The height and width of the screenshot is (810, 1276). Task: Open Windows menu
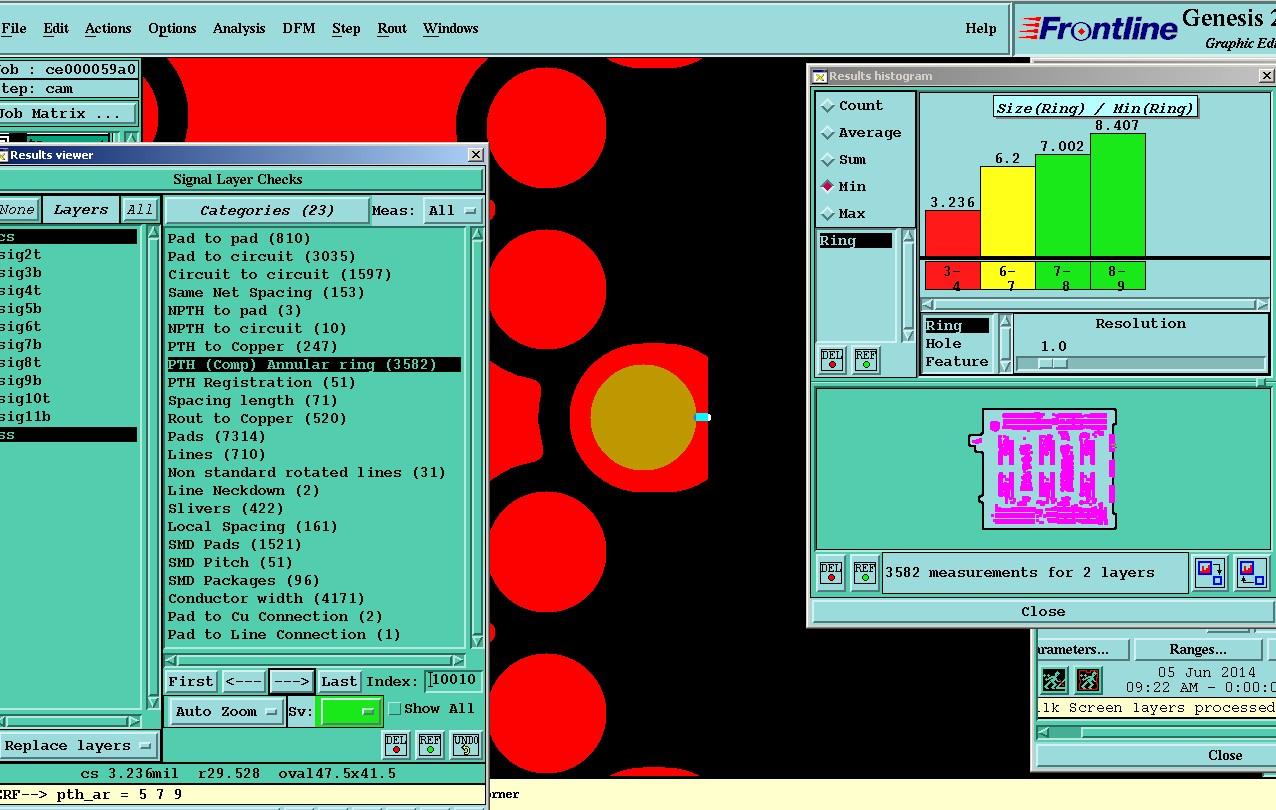450,28
